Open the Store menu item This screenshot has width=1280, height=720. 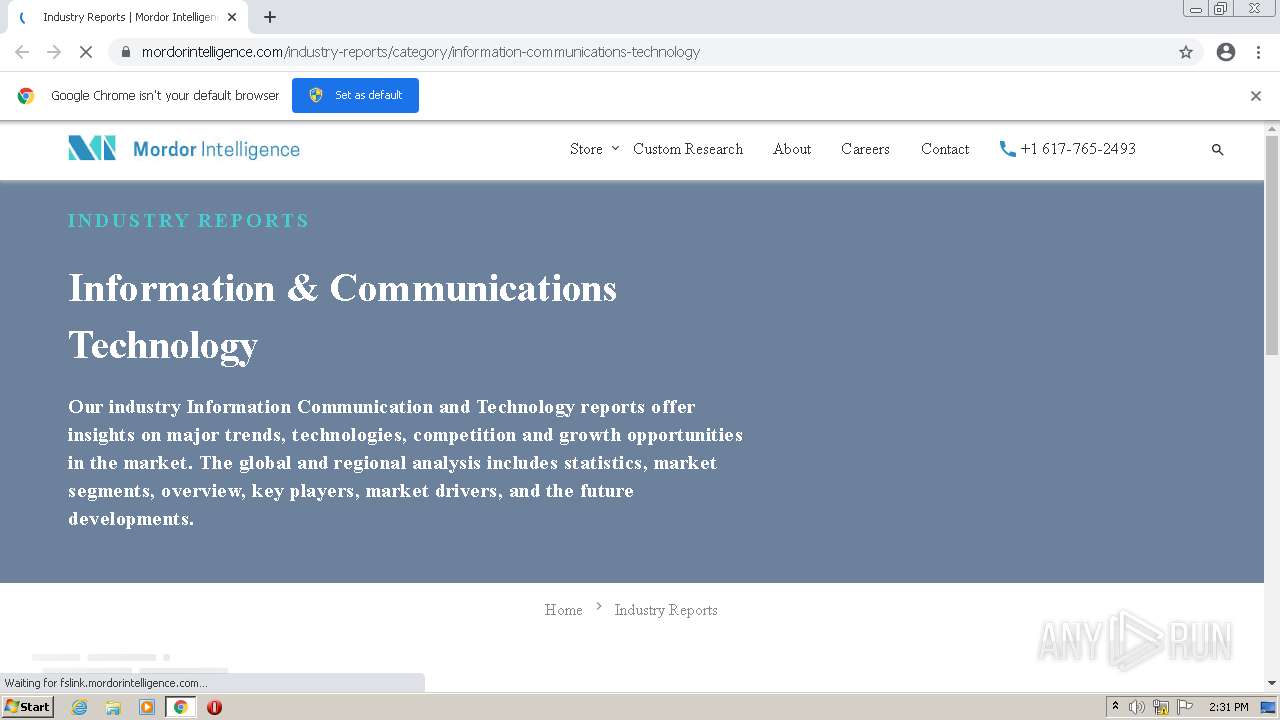coord(586,149)
